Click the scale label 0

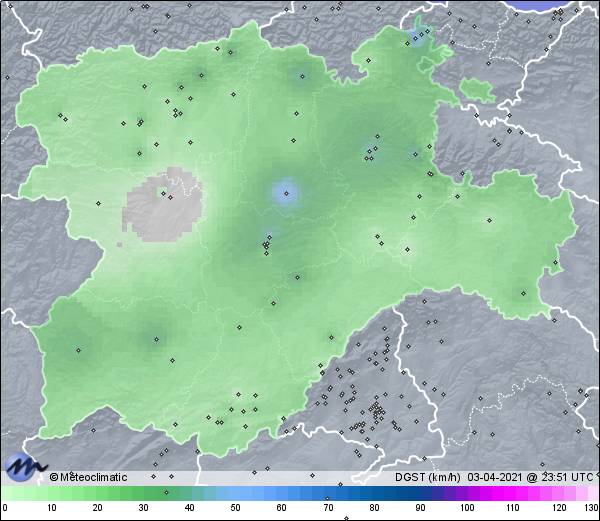click(x=5, y=508)
